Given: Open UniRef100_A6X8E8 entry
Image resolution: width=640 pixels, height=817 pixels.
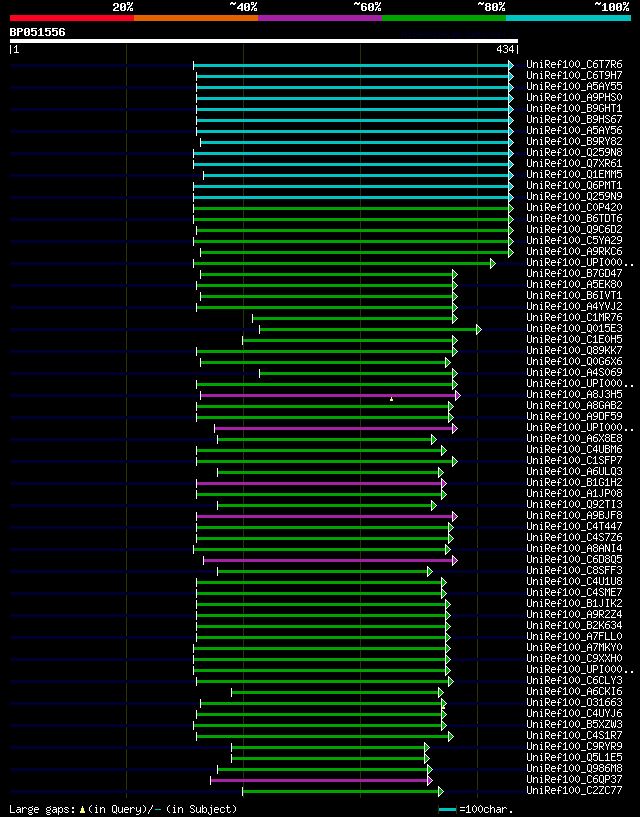Looking at the screenshot, I should 574,439.
